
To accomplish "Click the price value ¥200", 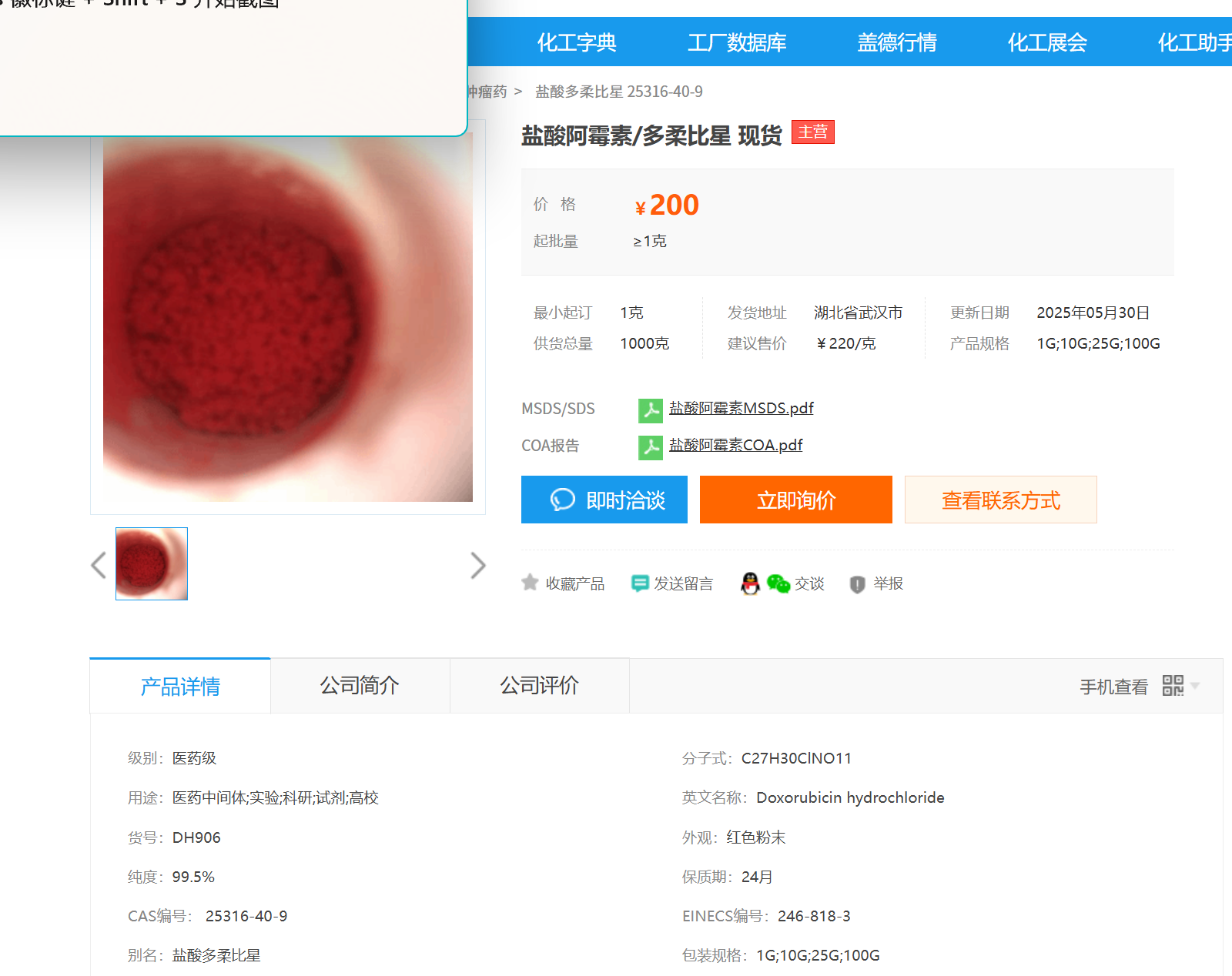I will (x=667, y=205).
